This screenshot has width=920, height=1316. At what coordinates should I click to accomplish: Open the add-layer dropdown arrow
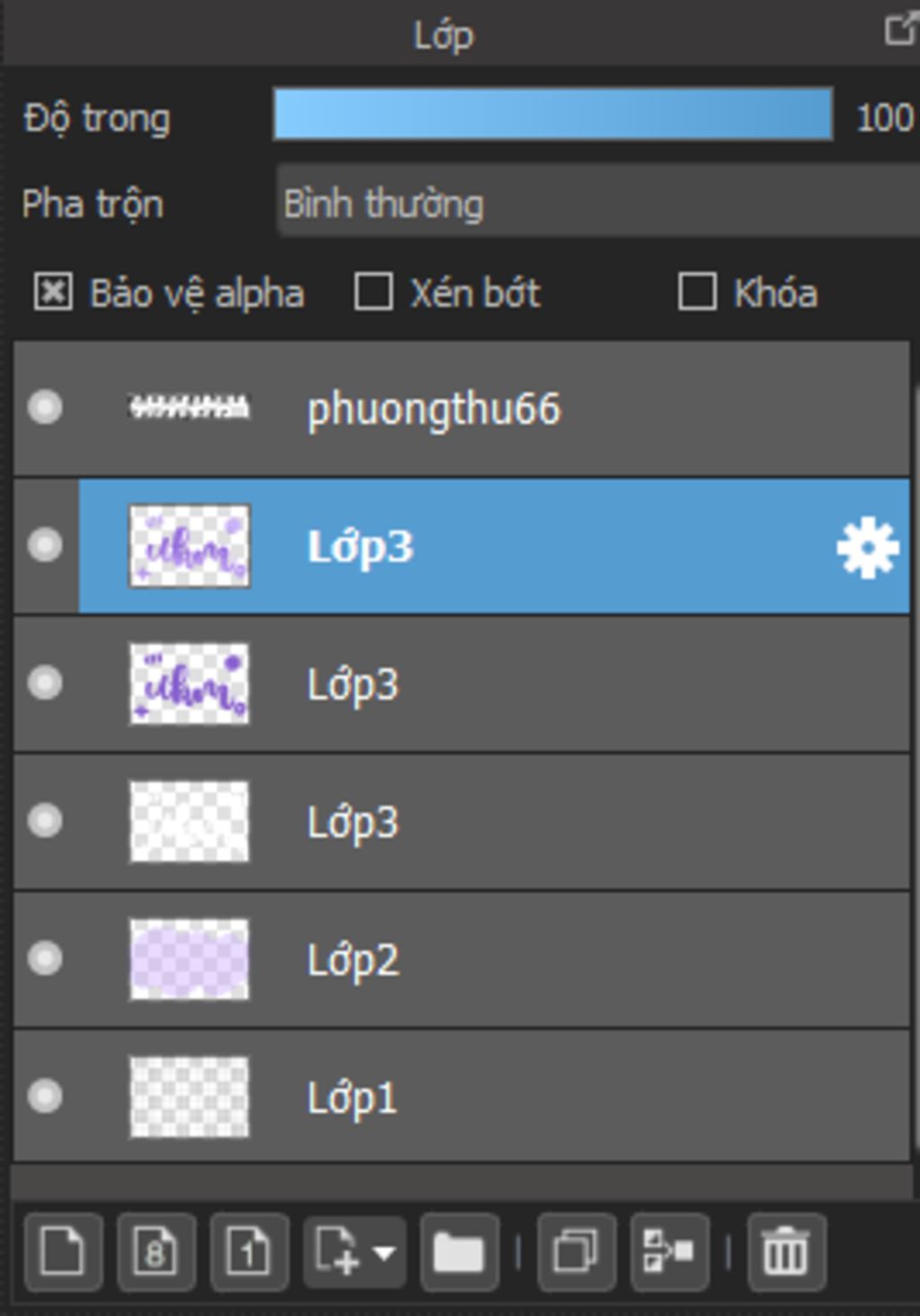point(385,1252)
